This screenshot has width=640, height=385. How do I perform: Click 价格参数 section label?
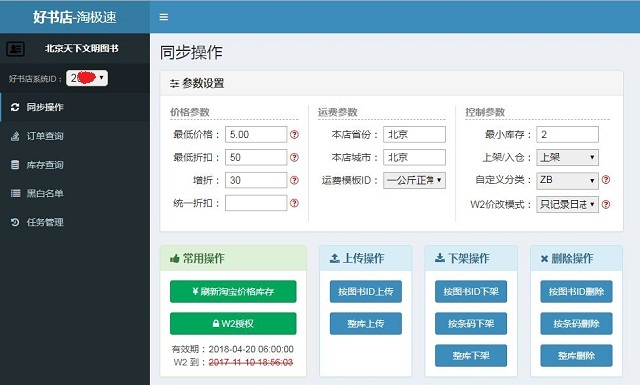pyautogui.click(x=190, y=112)
